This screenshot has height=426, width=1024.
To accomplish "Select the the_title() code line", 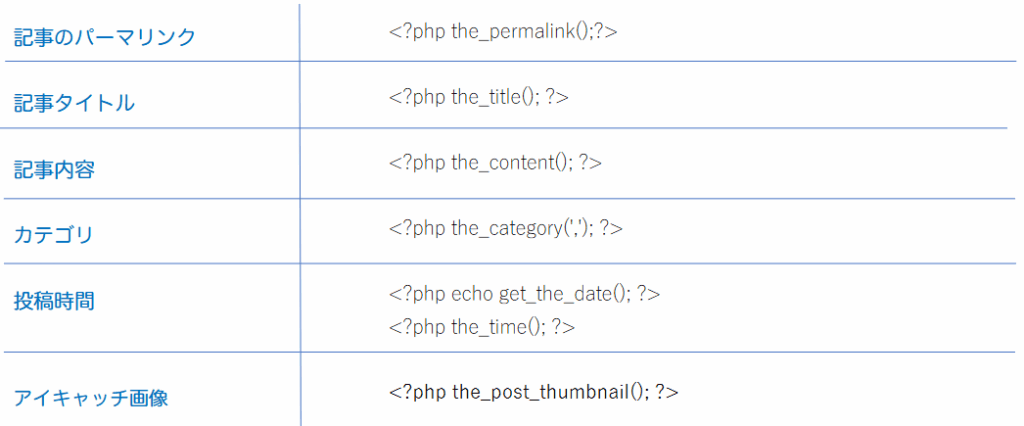I will 479,96.
